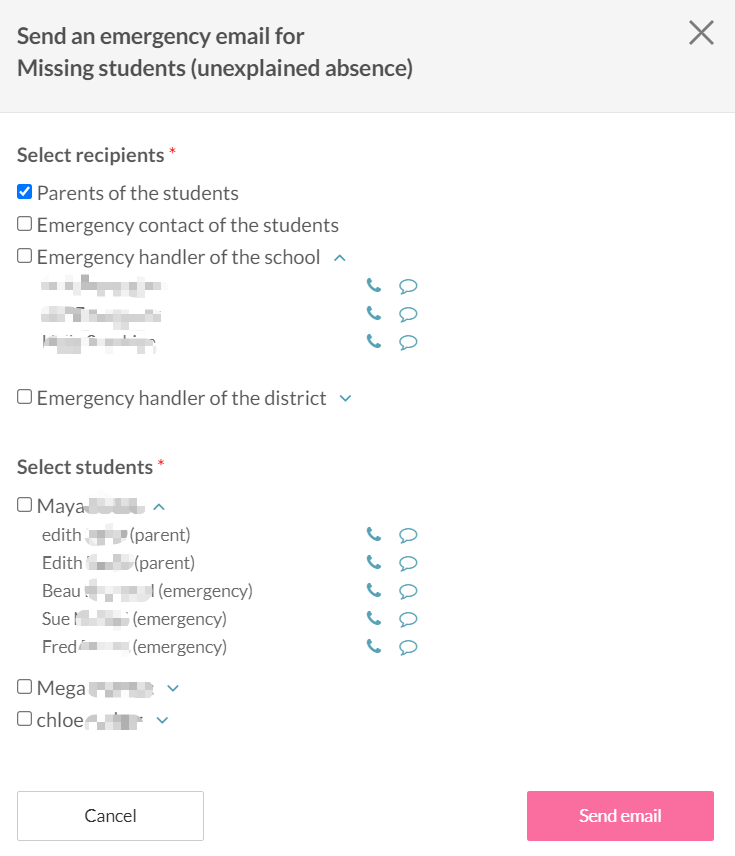Uncheck Parents of the students checkbox
This screenshot has height=856, width=735.
click(25, 192)
